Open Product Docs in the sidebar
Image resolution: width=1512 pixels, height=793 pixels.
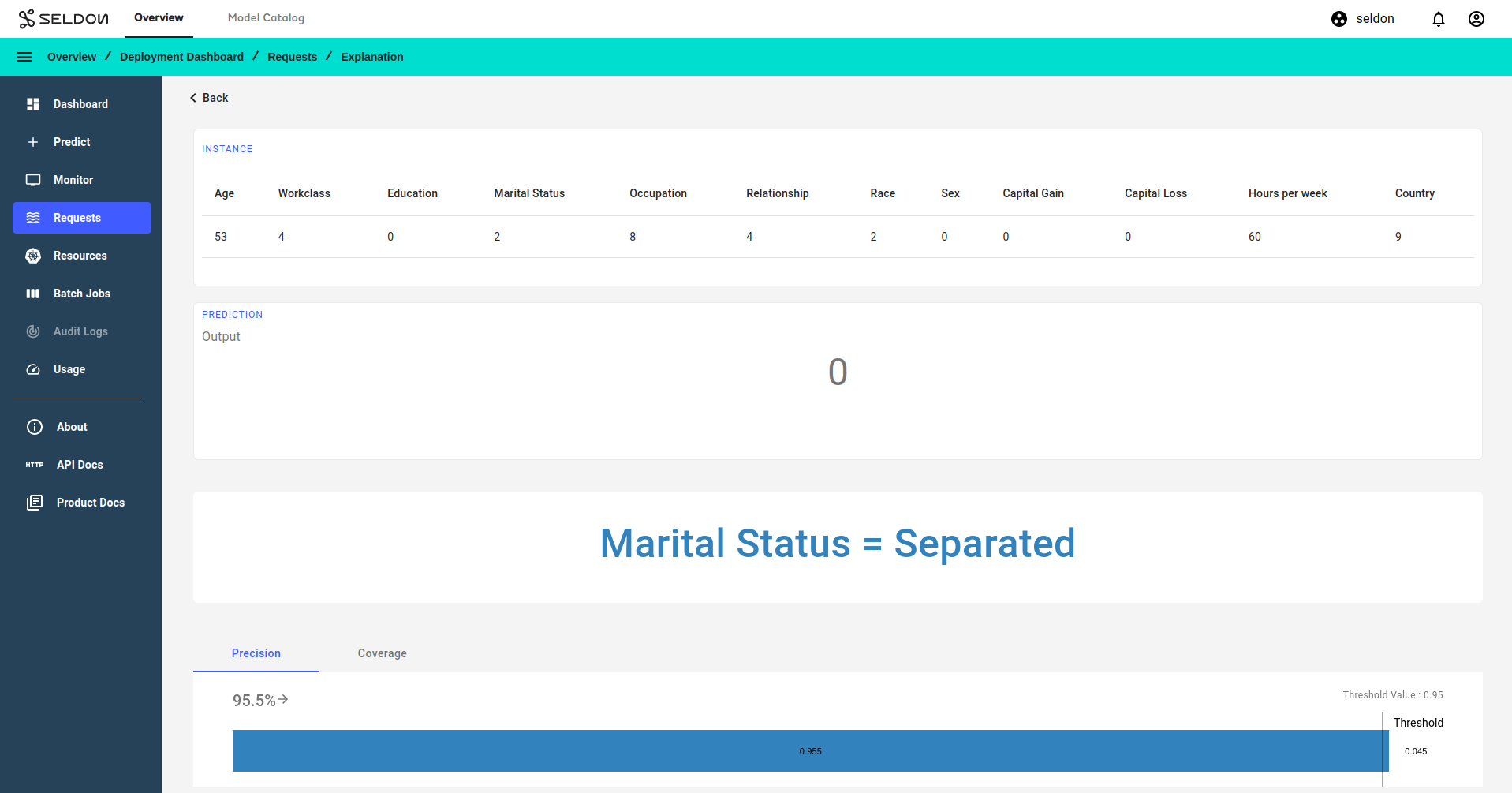tap(82, 503)
